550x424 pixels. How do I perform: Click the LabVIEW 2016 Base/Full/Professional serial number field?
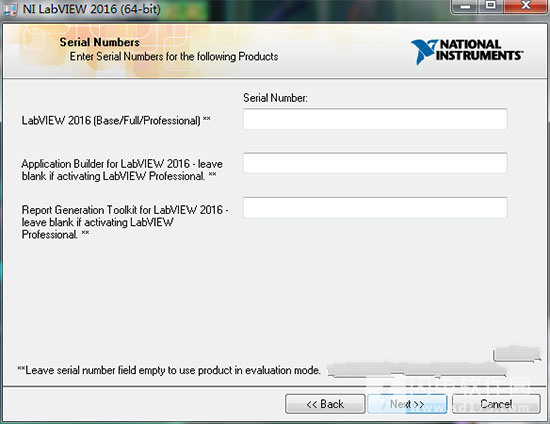pos(375,119)
